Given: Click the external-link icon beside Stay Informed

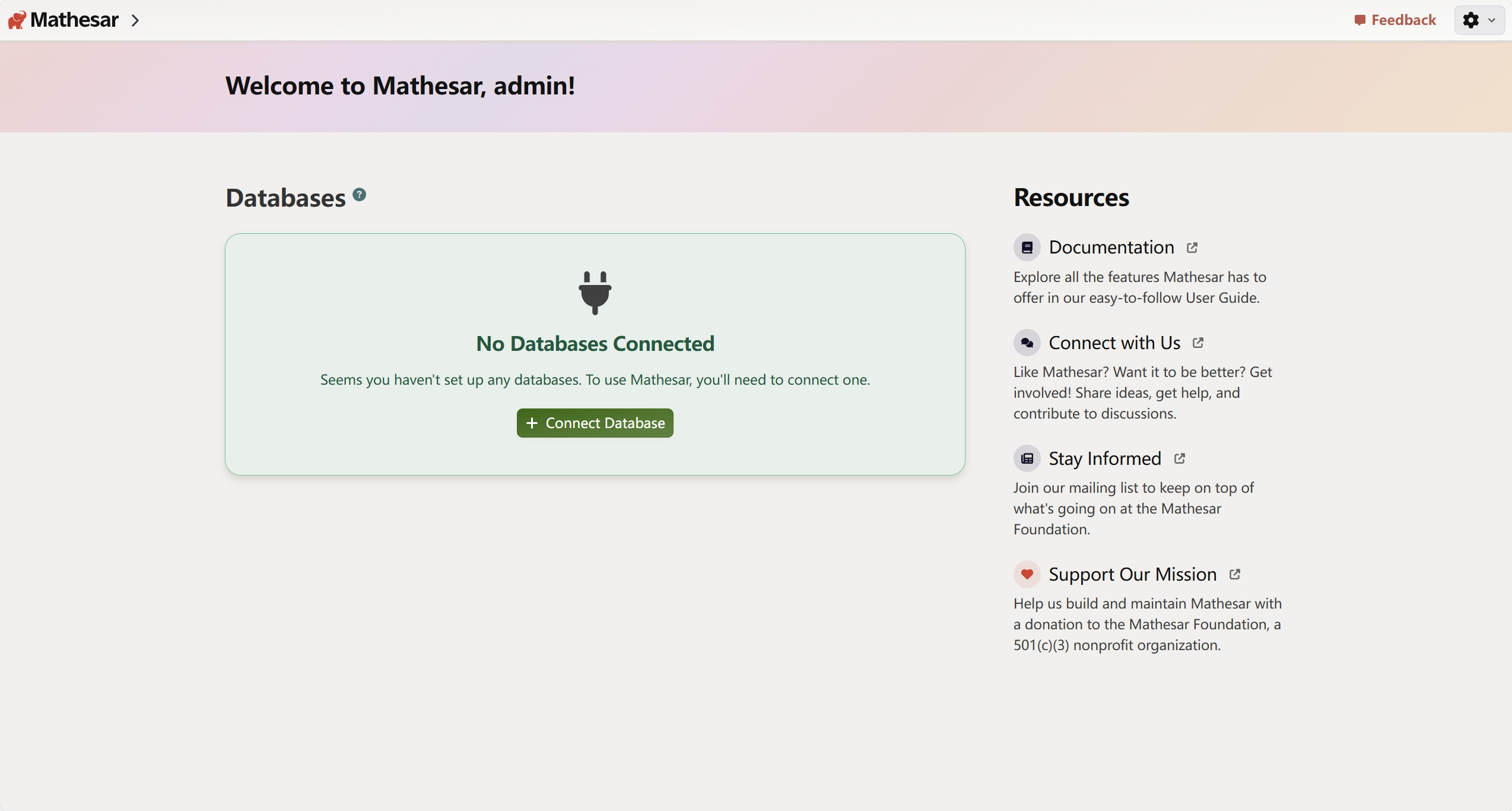Looking at the screenshot, I should coord(1180,458).
